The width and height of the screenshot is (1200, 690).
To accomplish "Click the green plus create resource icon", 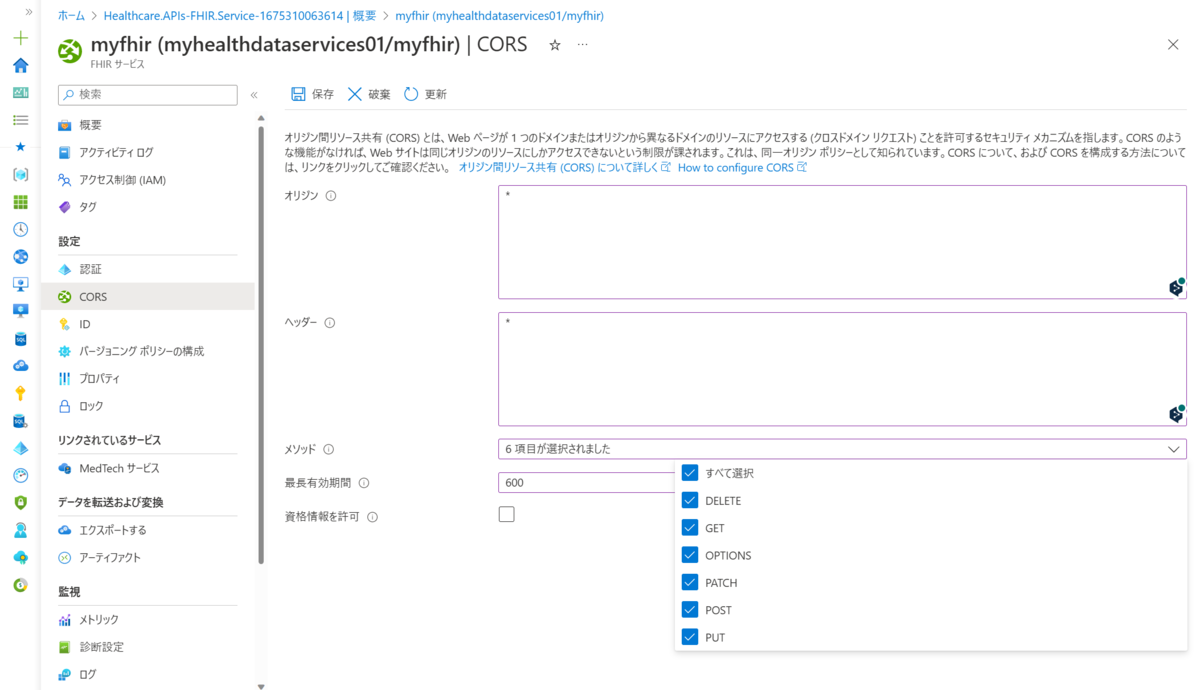I will 20,38.
